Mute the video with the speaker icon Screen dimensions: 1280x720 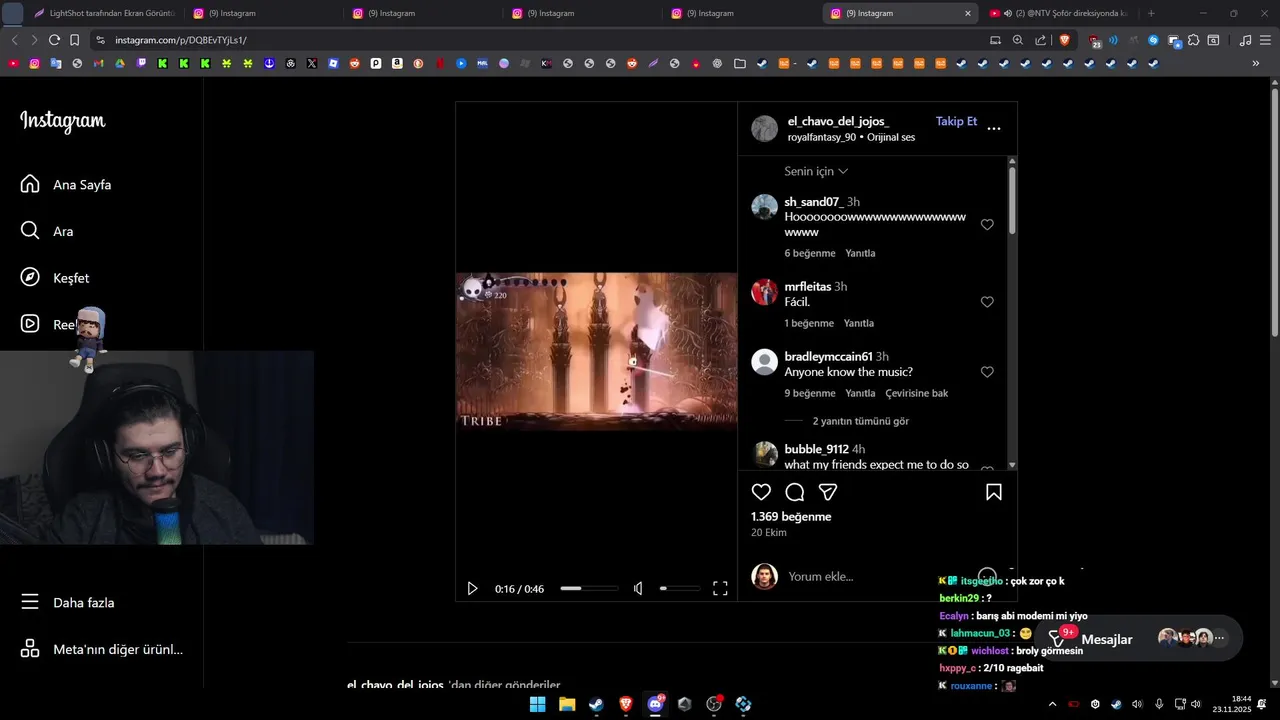coord(638,589)
